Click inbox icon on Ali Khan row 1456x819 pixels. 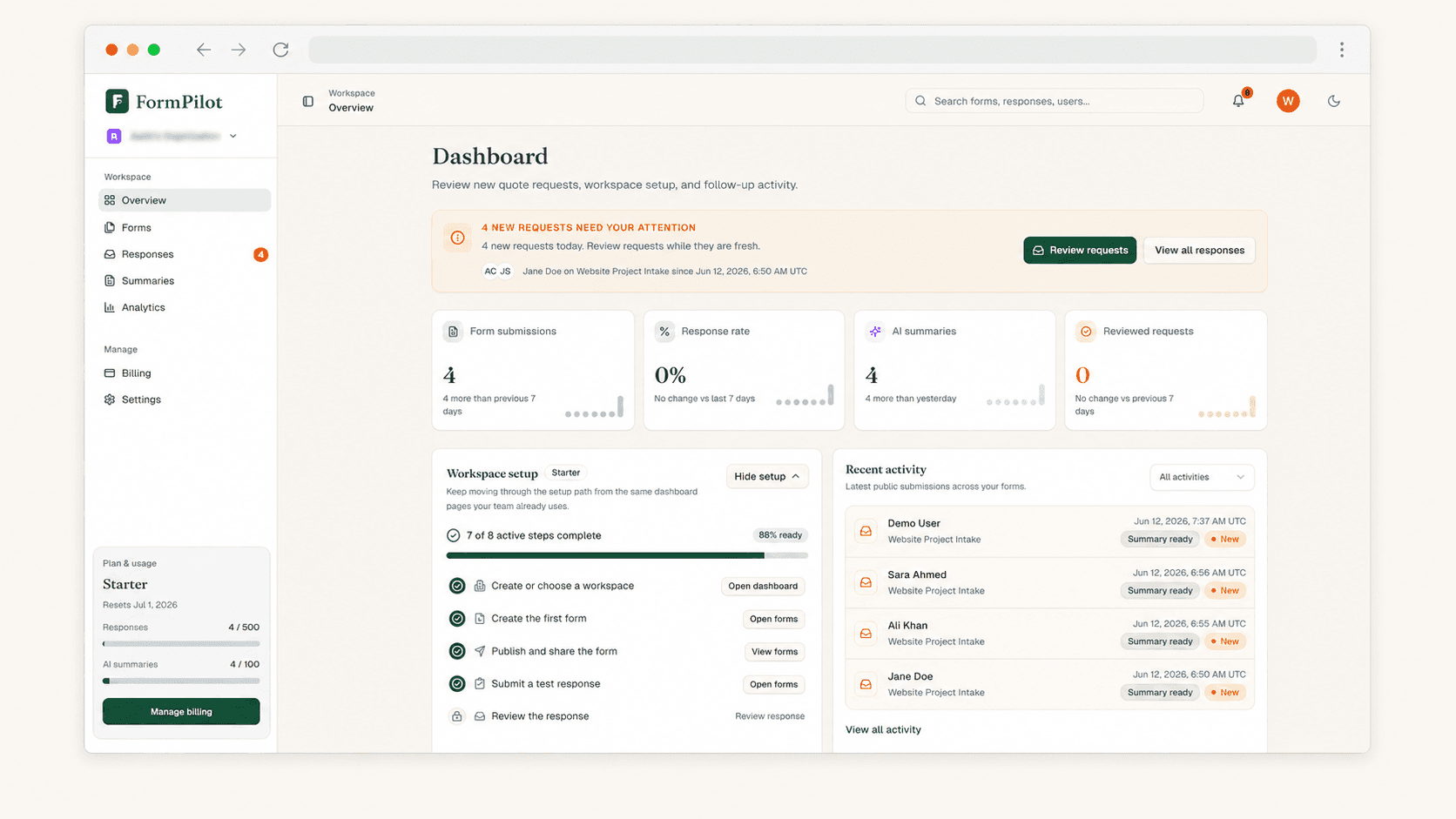866,634
